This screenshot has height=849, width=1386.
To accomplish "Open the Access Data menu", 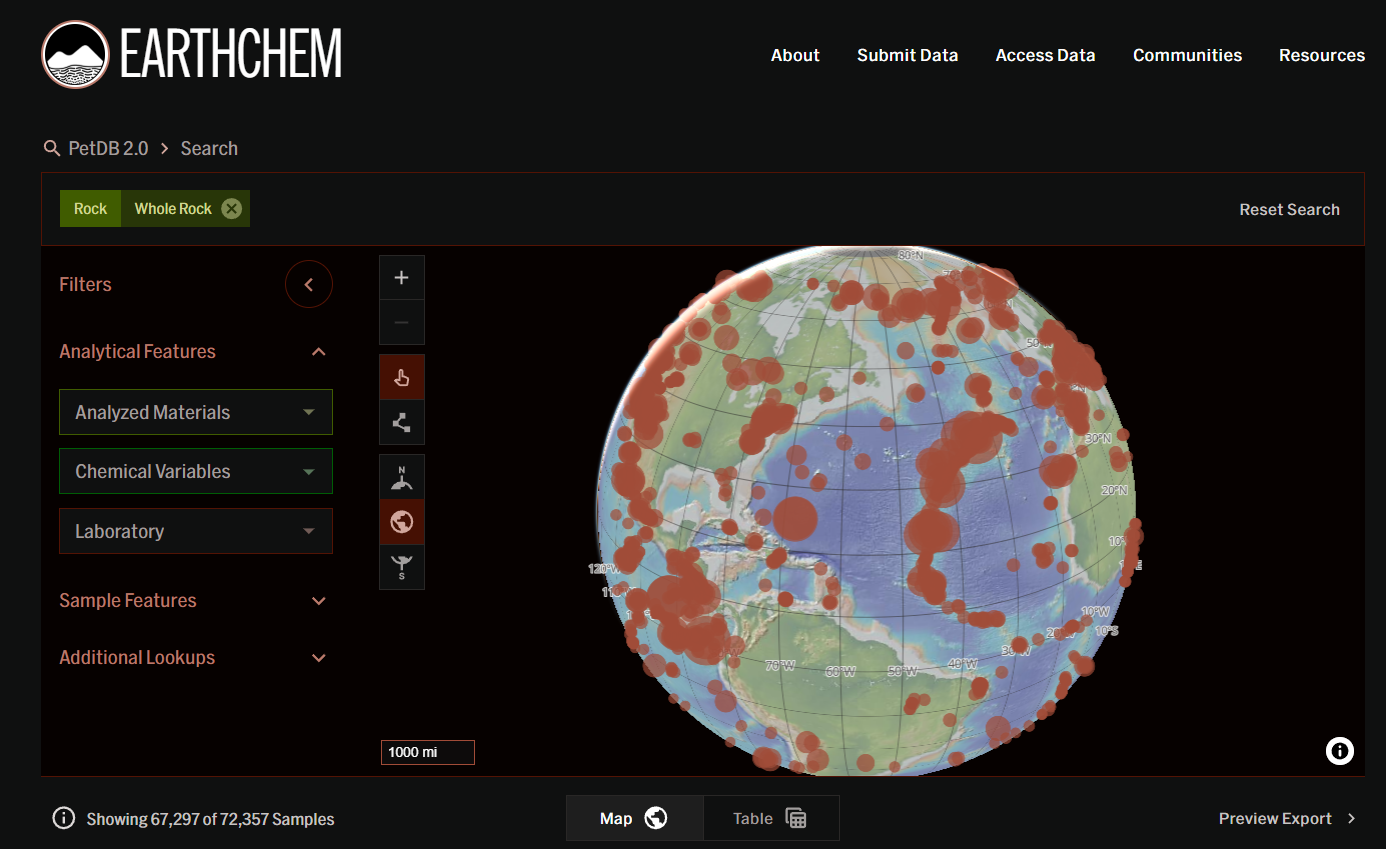I will point(1045,55).
